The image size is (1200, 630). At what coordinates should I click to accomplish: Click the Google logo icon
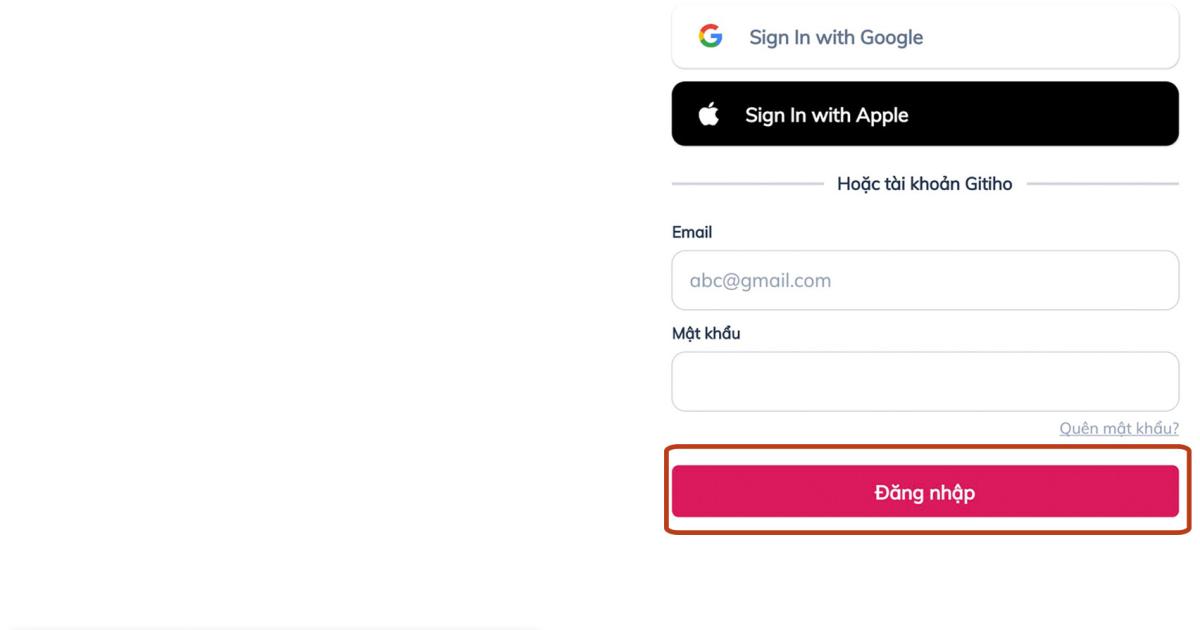pyautogui.click(x=710, y=37)
